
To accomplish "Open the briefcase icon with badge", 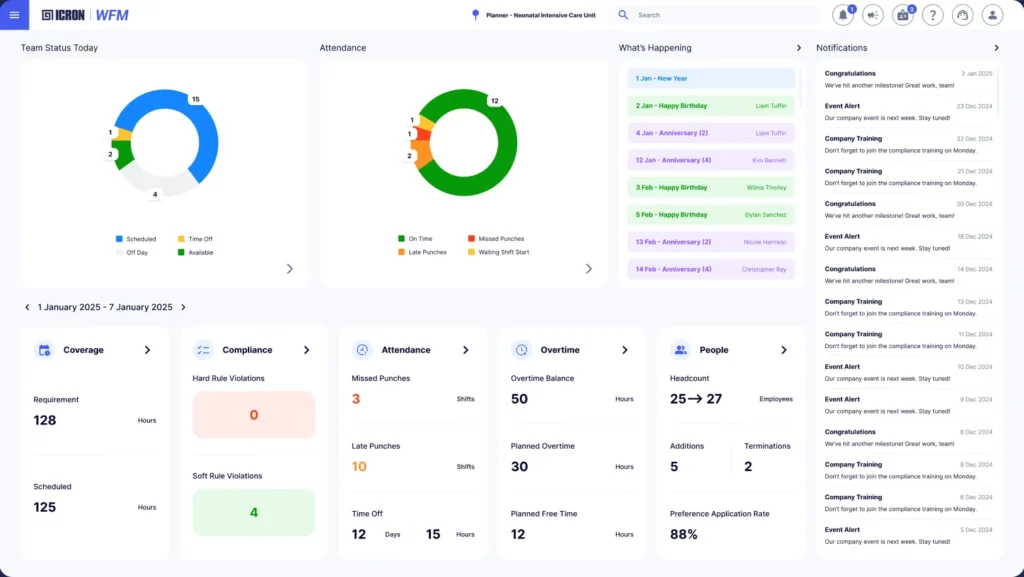I will click(x=903, y=15).
